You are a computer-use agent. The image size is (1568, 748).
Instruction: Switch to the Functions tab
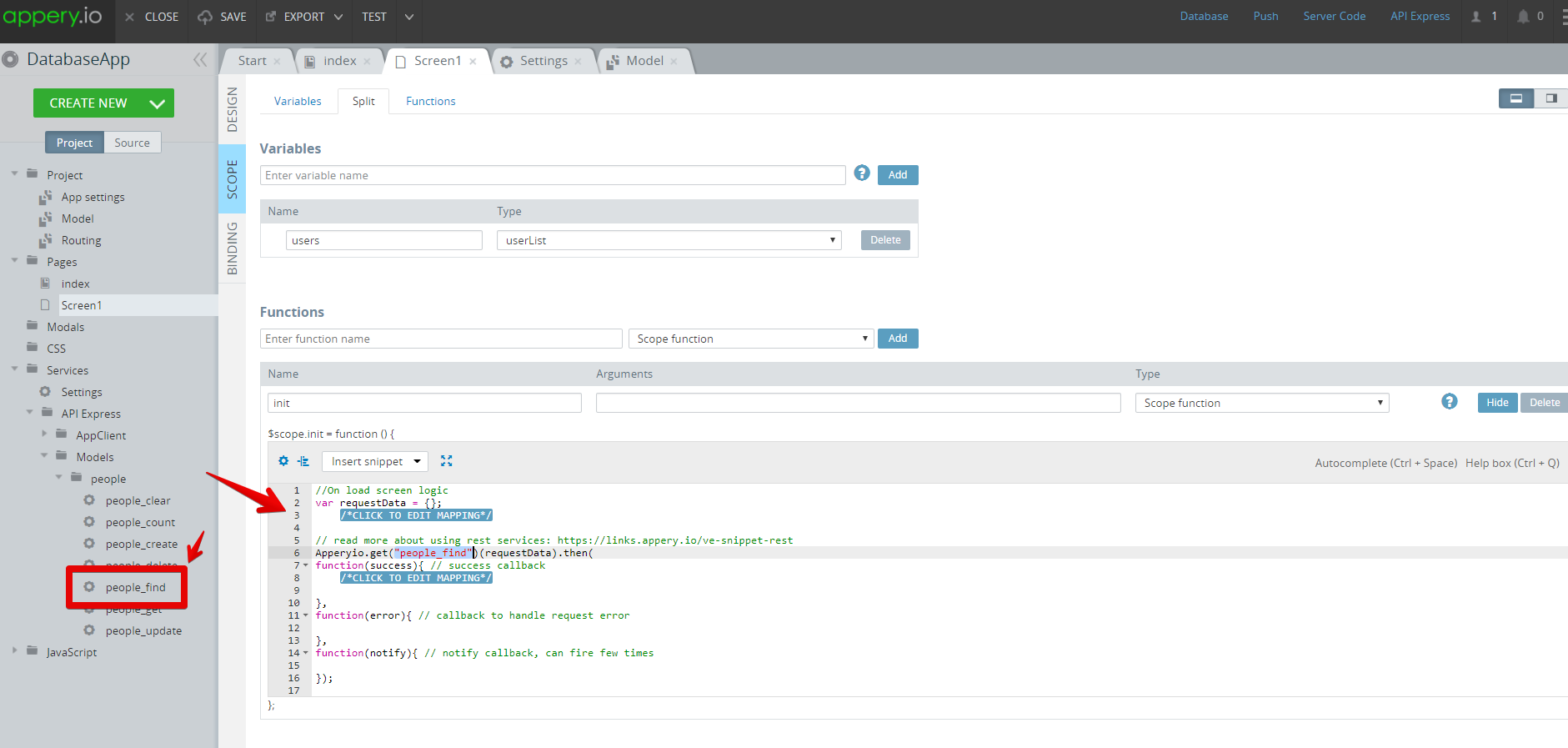[x=430, y=101]
